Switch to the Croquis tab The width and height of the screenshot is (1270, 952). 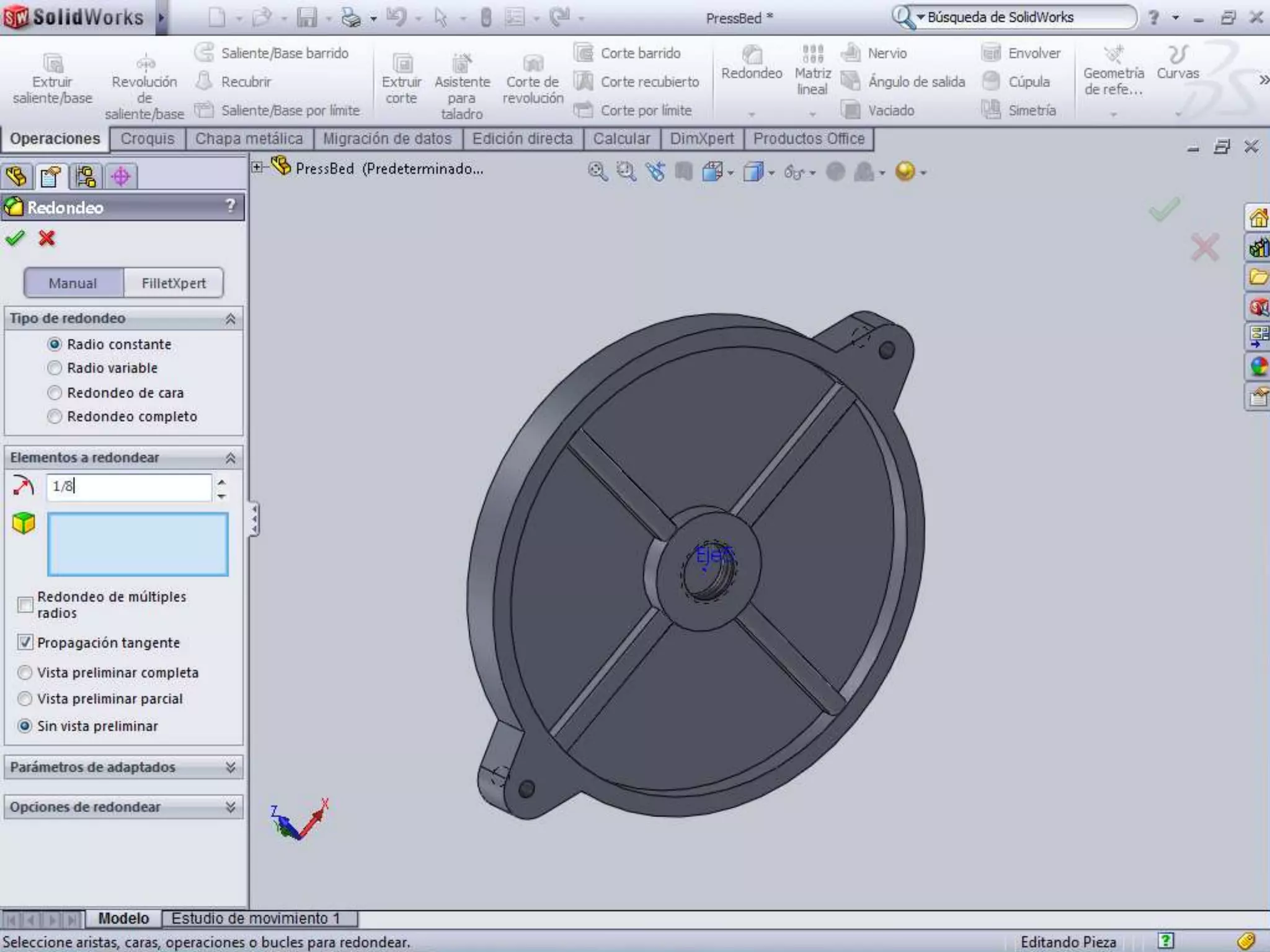[x=148, y=139]
